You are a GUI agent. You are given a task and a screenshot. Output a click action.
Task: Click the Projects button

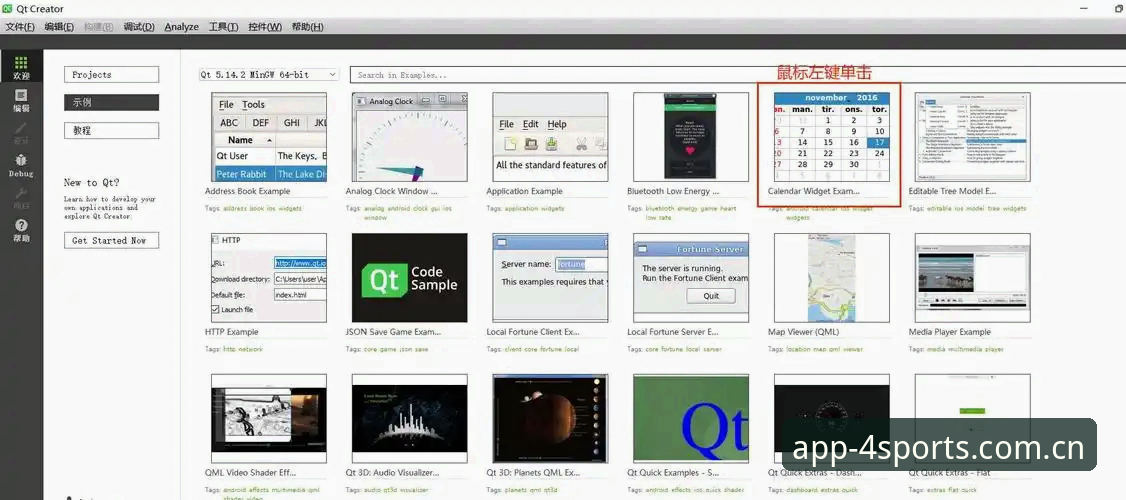111,75
